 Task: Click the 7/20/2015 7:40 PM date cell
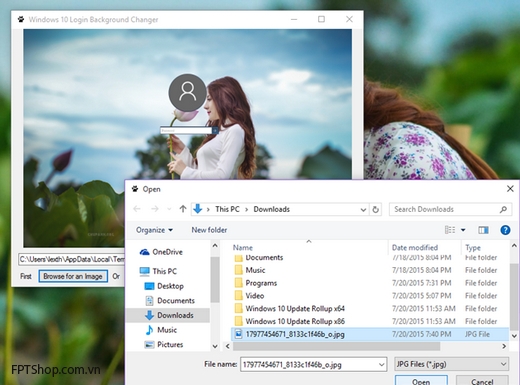(422, 334)
